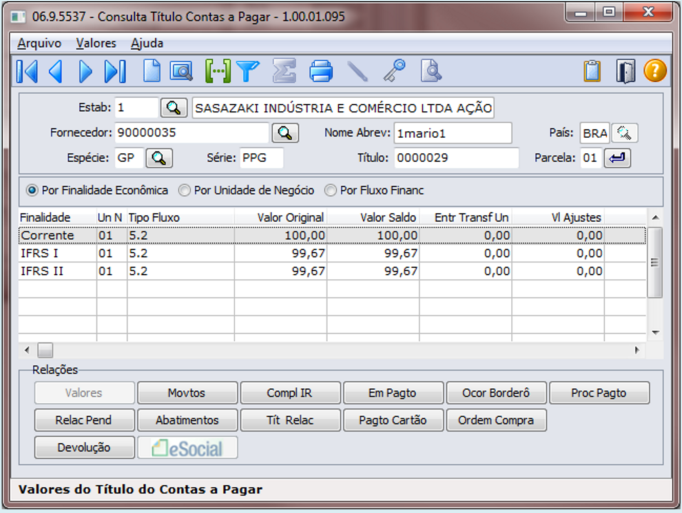682x513 pixels.
Task: Click the sigma totals icon
Action: coord(284,71)
